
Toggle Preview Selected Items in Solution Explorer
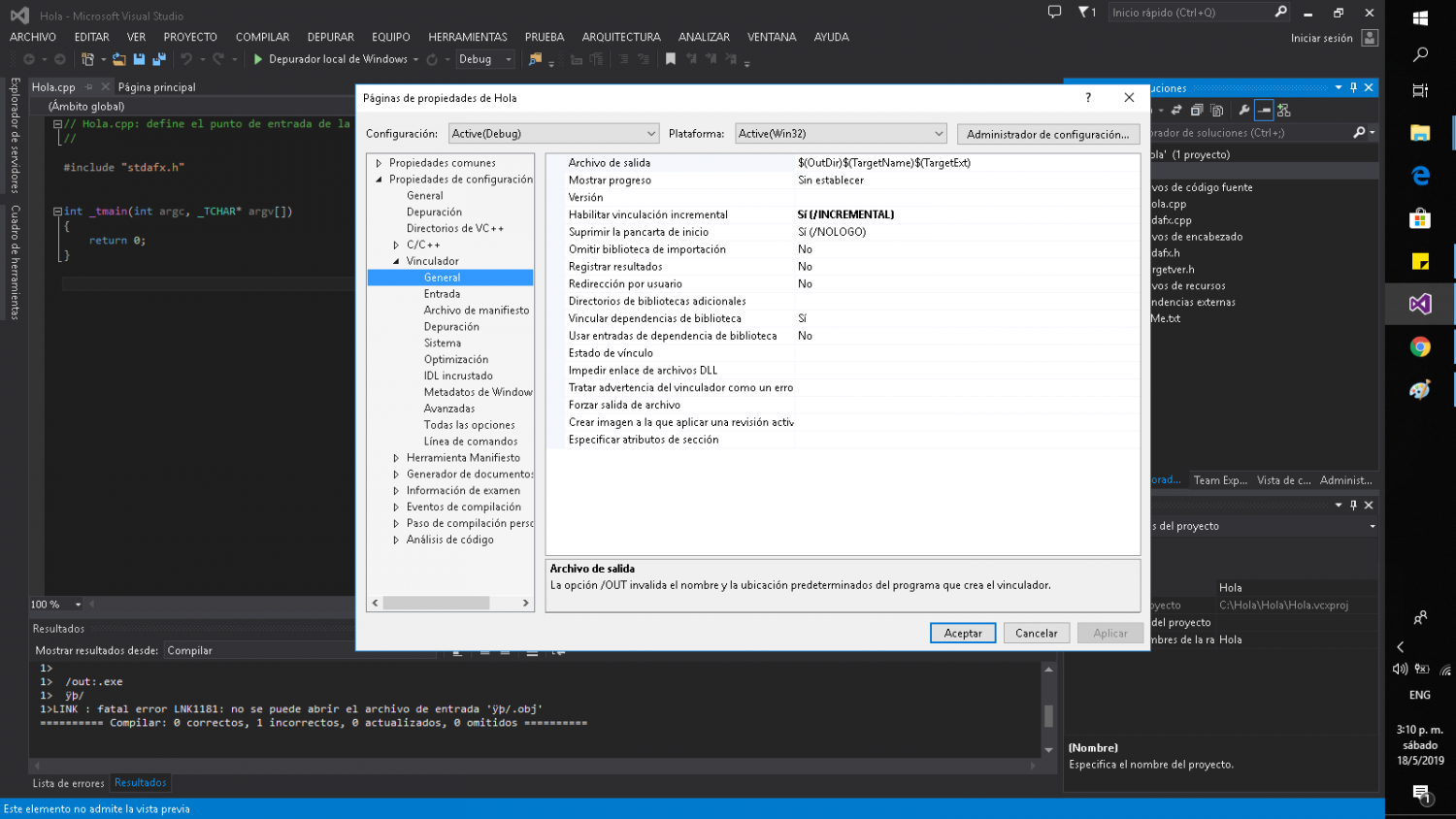click(x=1264, y=110)
